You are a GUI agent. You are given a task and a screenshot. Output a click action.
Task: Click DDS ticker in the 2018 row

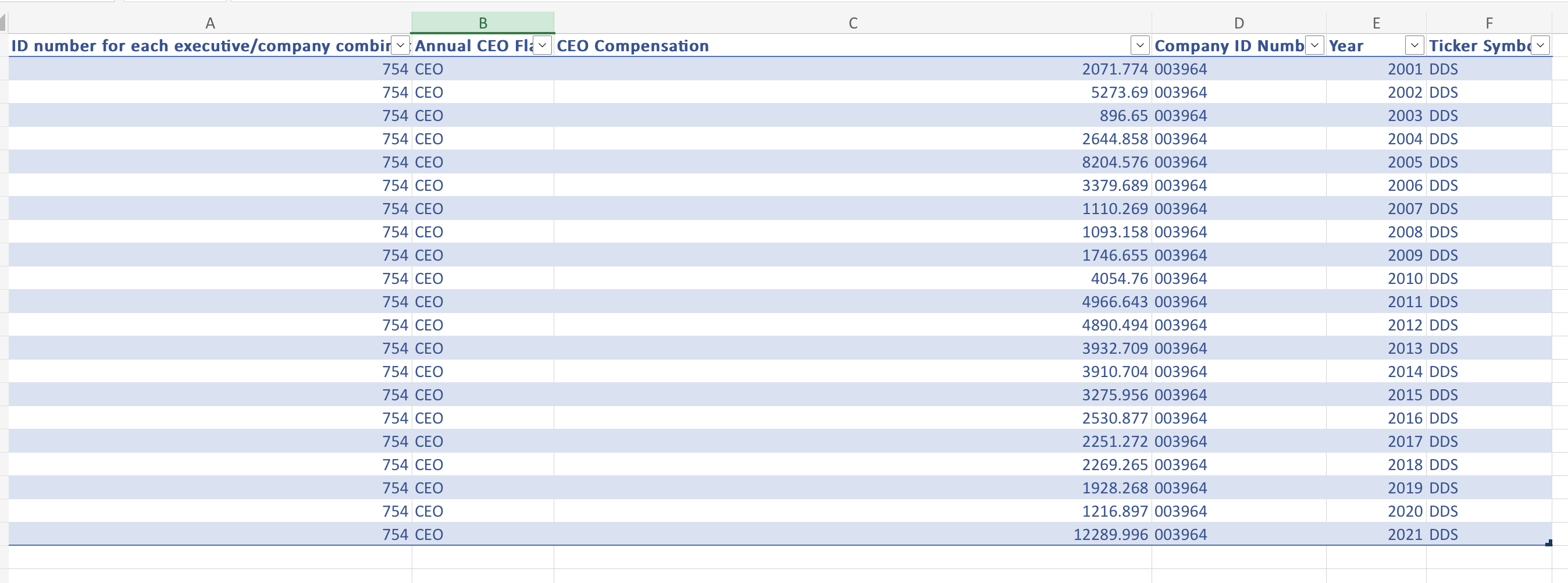pos(1443,465)
